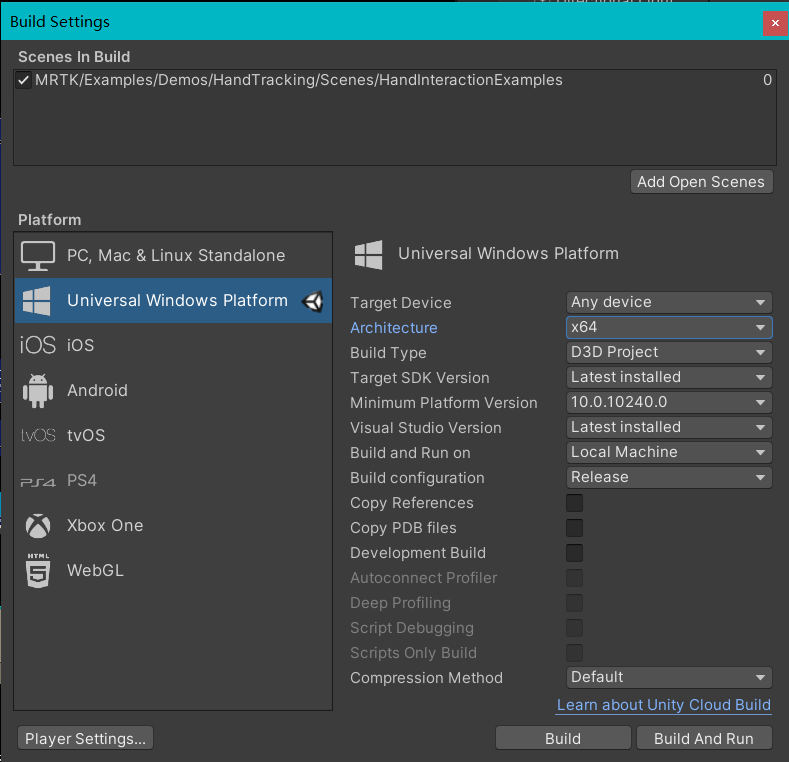Select the tvOS platform icon
The height and width of the screenshot is (762, 789).
(x=38, y=436)
